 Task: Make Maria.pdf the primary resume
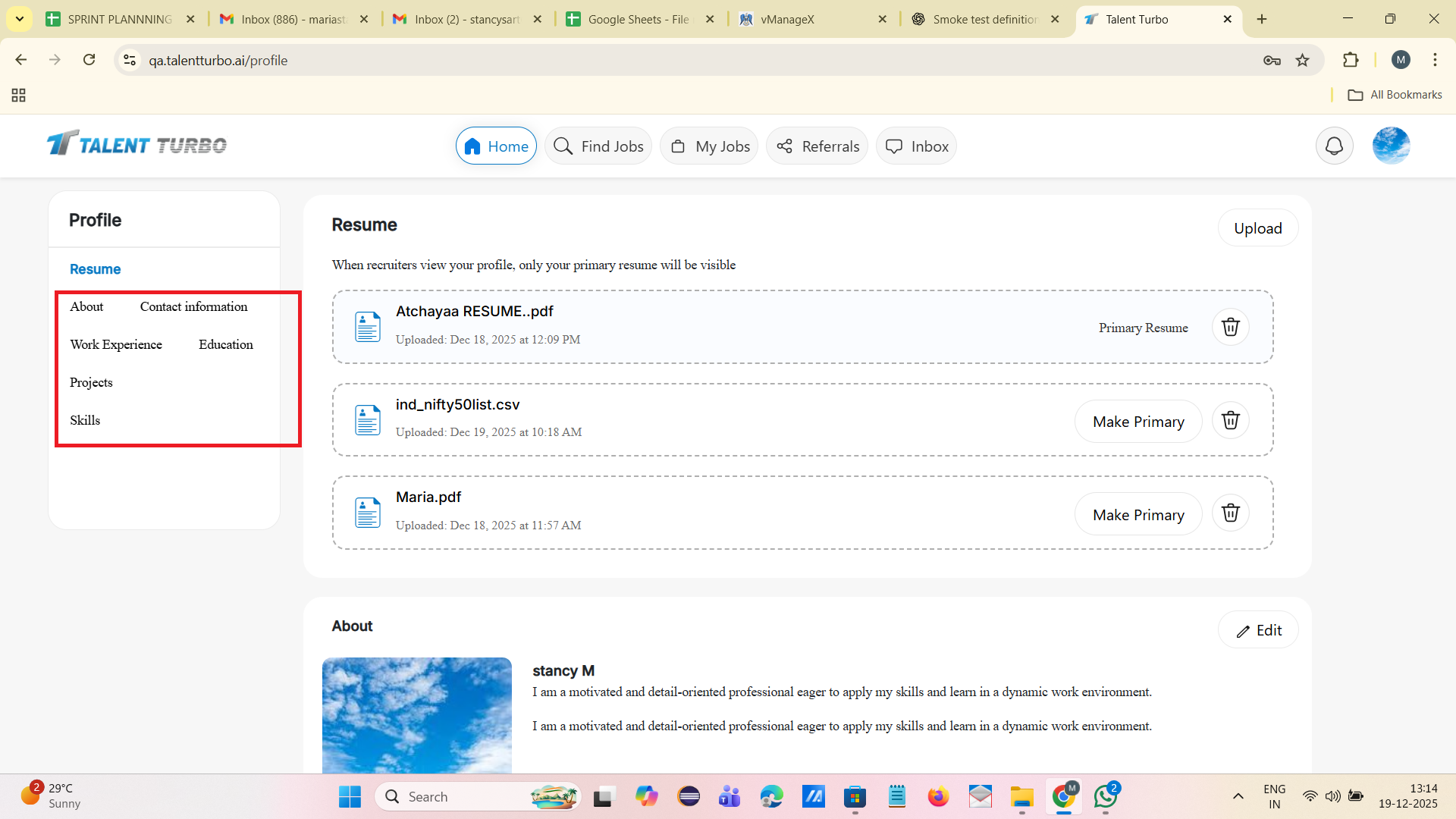1138,514
